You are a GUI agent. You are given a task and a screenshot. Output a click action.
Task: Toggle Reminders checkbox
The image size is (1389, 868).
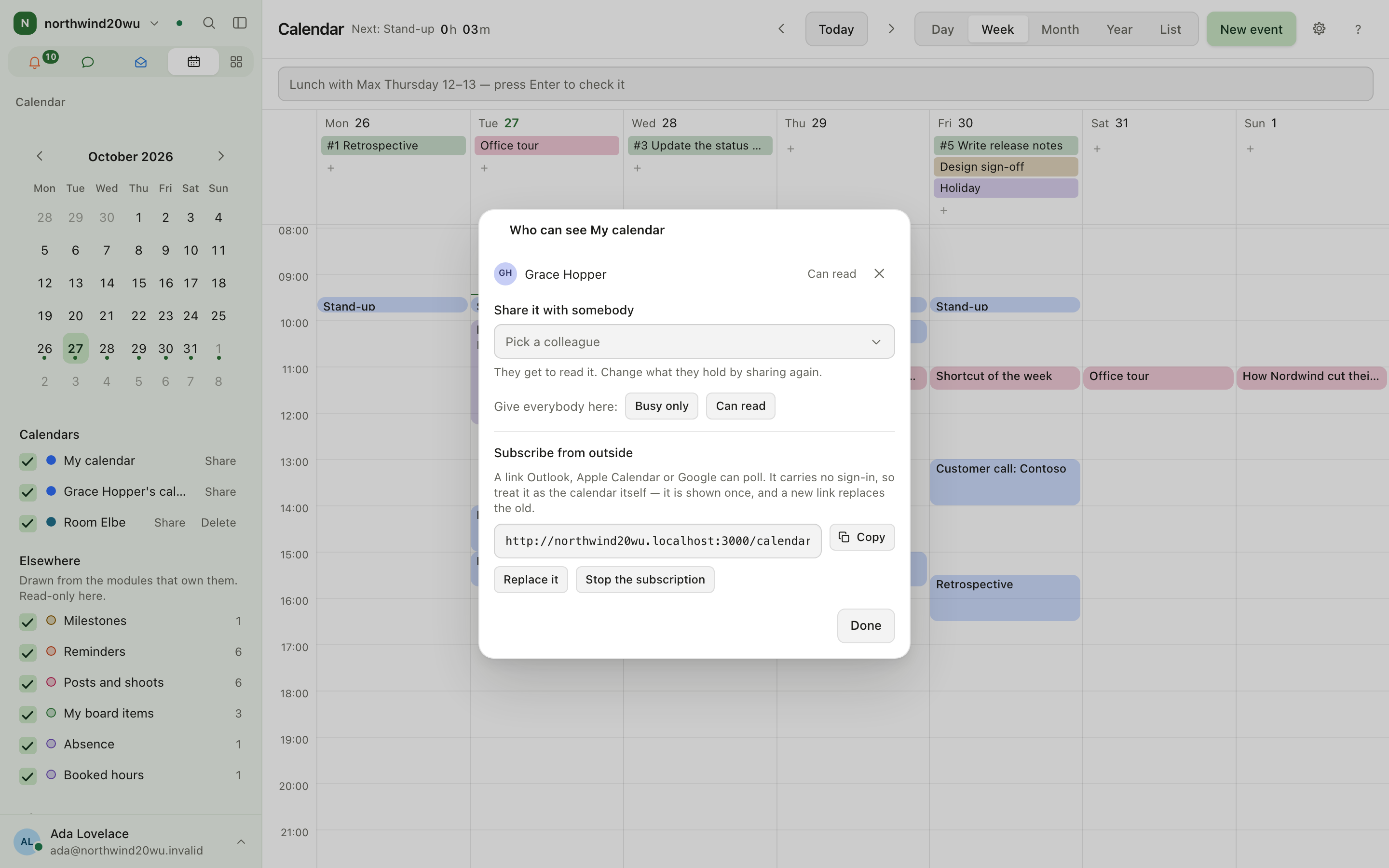click(x=27, y=653)
